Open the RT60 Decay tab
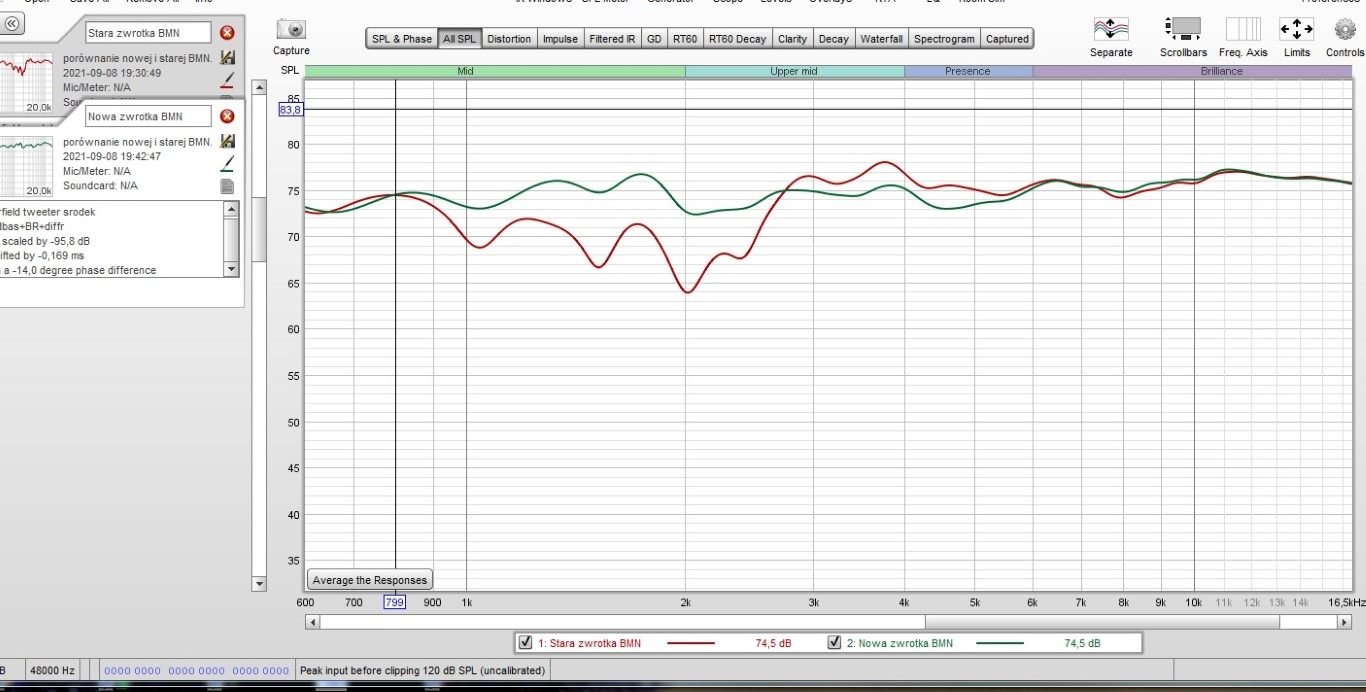The height and width of the screenshot is (692, 1366). pyautogui.click(x=737, y=39)
